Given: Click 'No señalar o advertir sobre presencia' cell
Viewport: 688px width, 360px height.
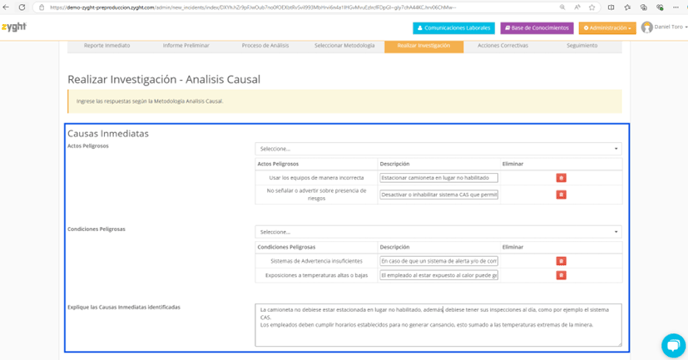Looking at the screenshot, I should coord(316,194).
